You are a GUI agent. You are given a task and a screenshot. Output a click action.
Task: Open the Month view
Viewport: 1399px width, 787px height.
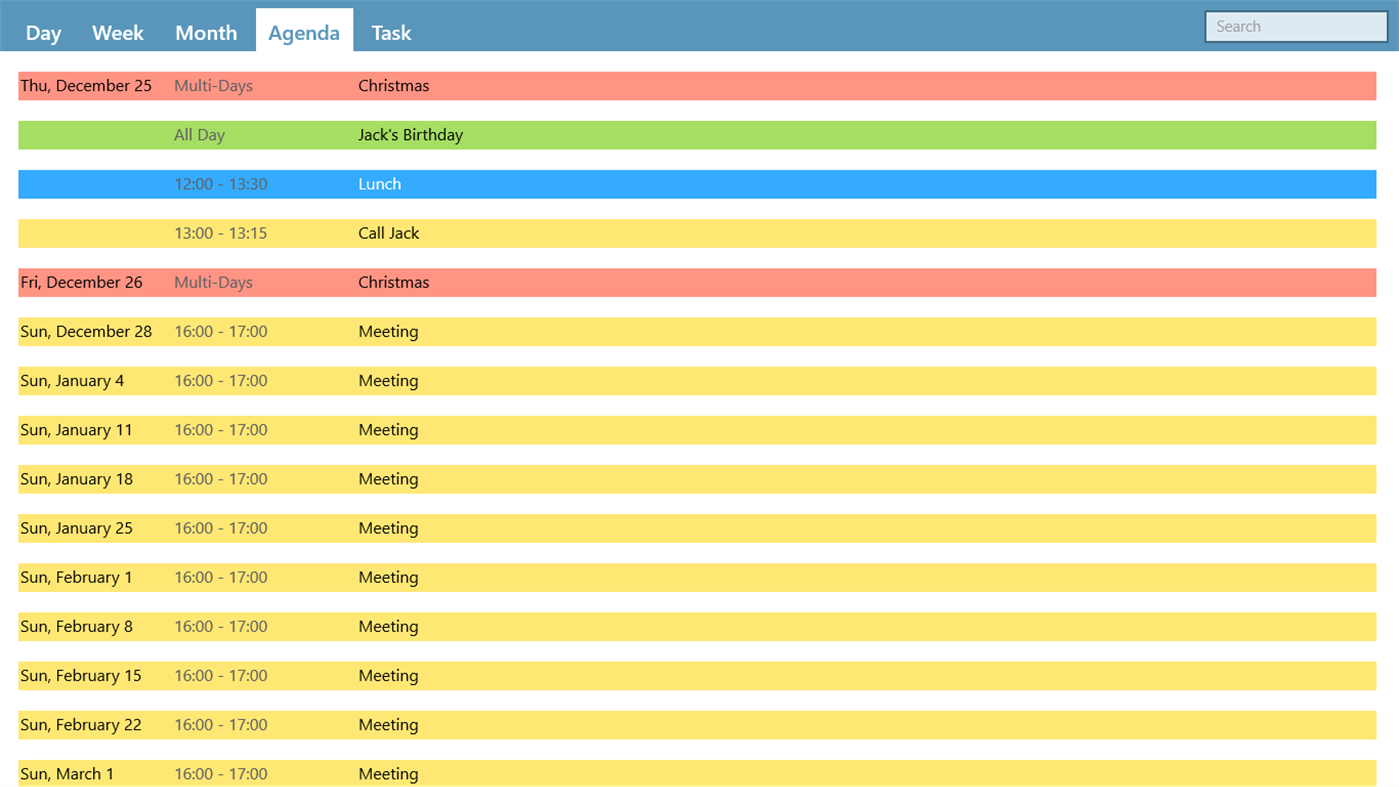click(x=205, y=32)
